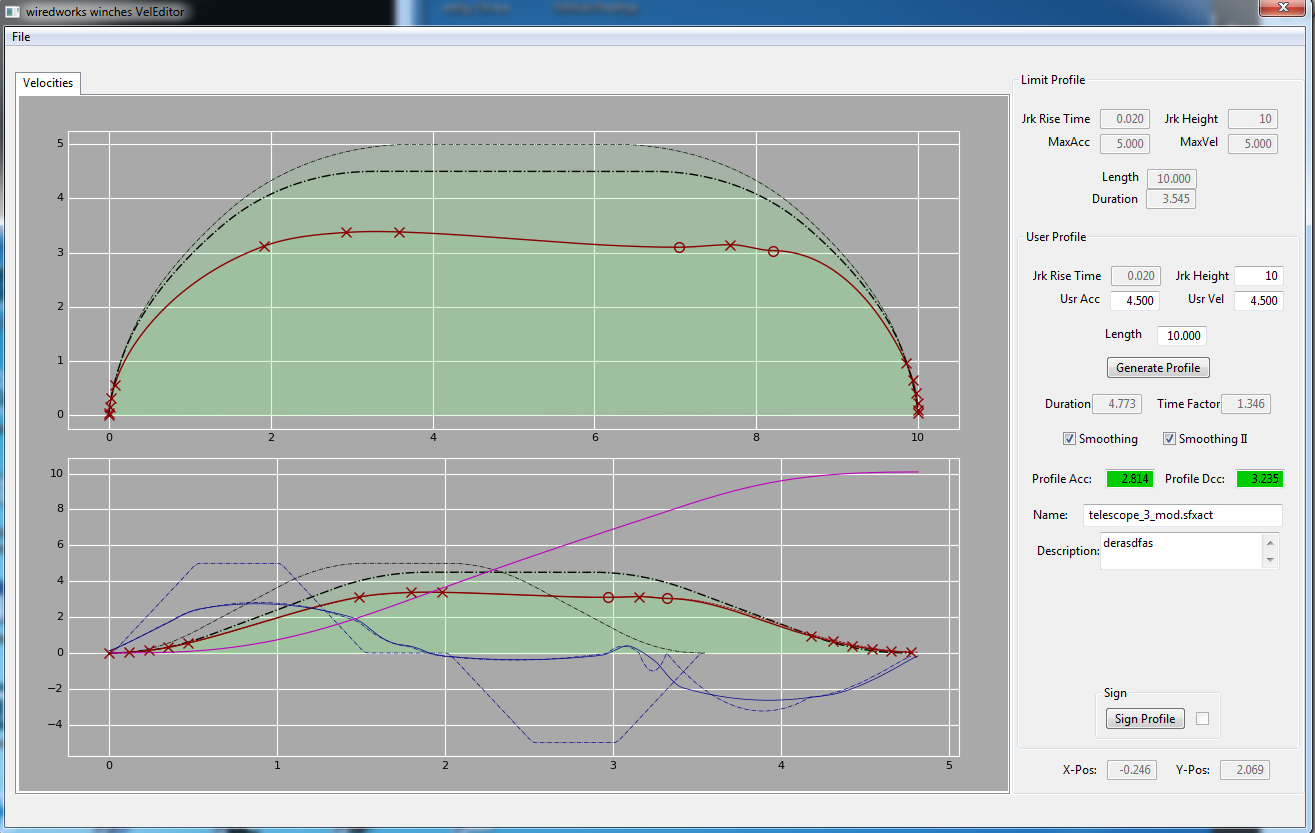Click the X-Pos readout -0.246

[1132, 771]
